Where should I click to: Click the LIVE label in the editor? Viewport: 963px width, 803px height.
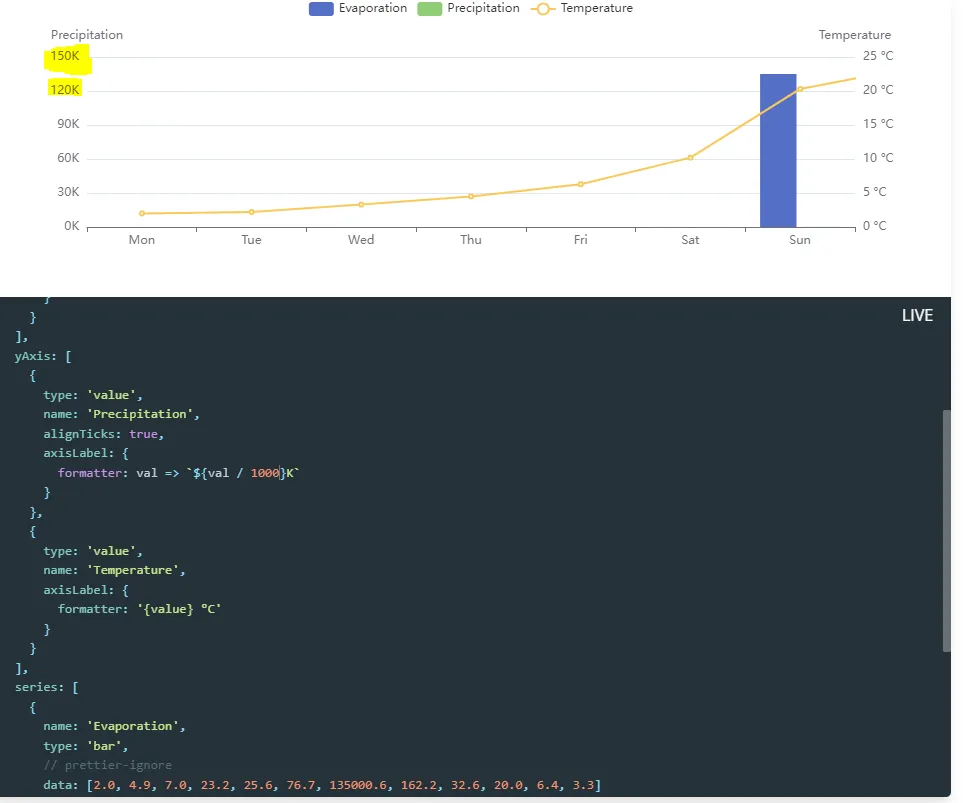pyautogui.click(x=917, y=315)
